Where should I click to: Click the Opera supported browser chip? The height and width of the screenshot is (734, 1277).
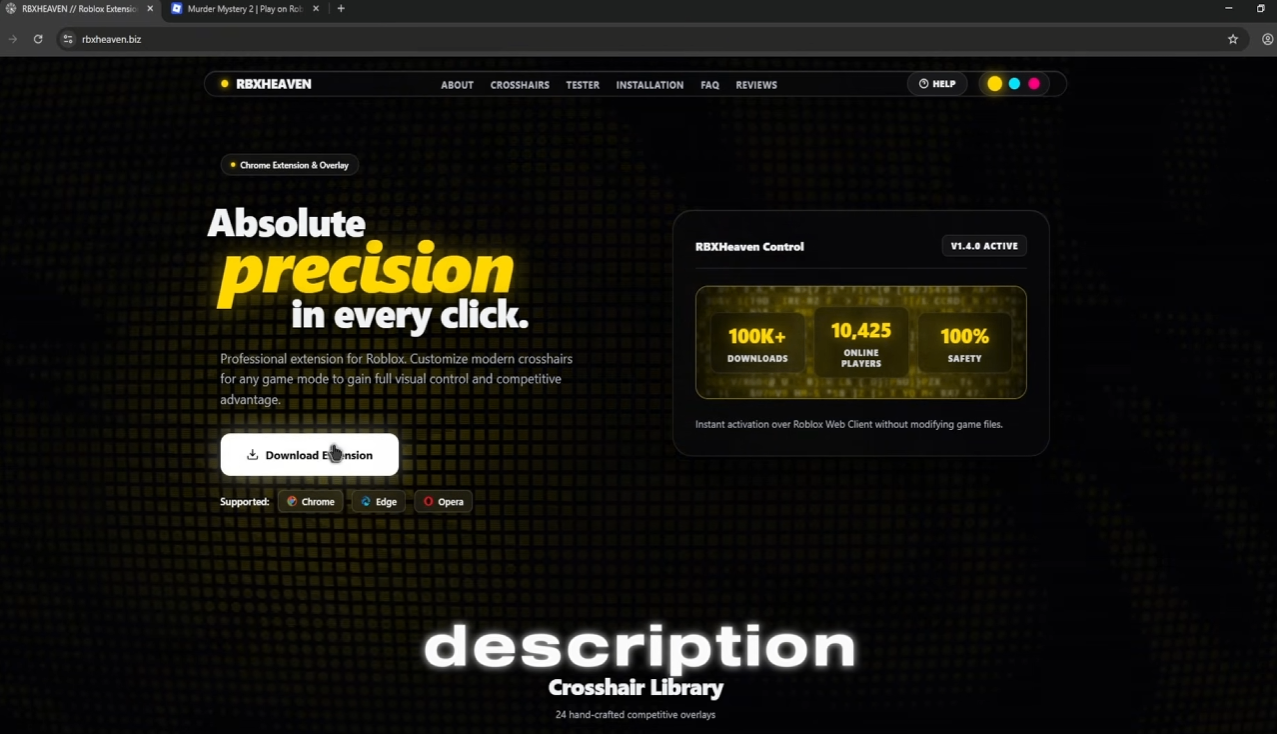pos(443,501)
